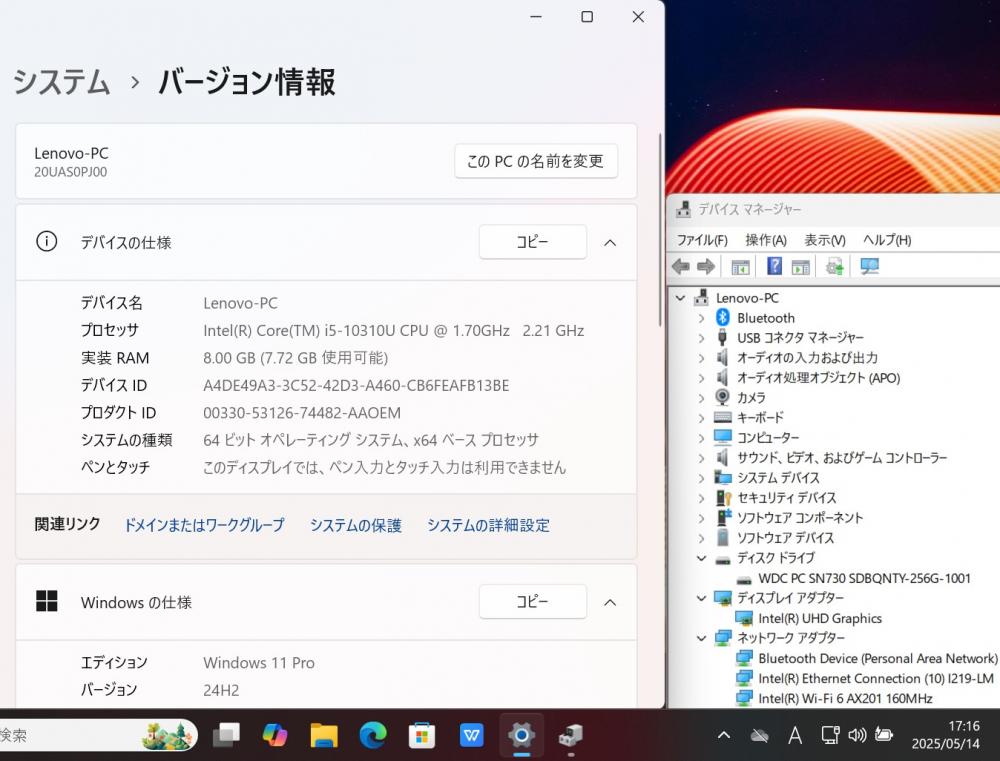
Task: Click the Scan for hardware changes monitor icon
Action: pos(869,266)
